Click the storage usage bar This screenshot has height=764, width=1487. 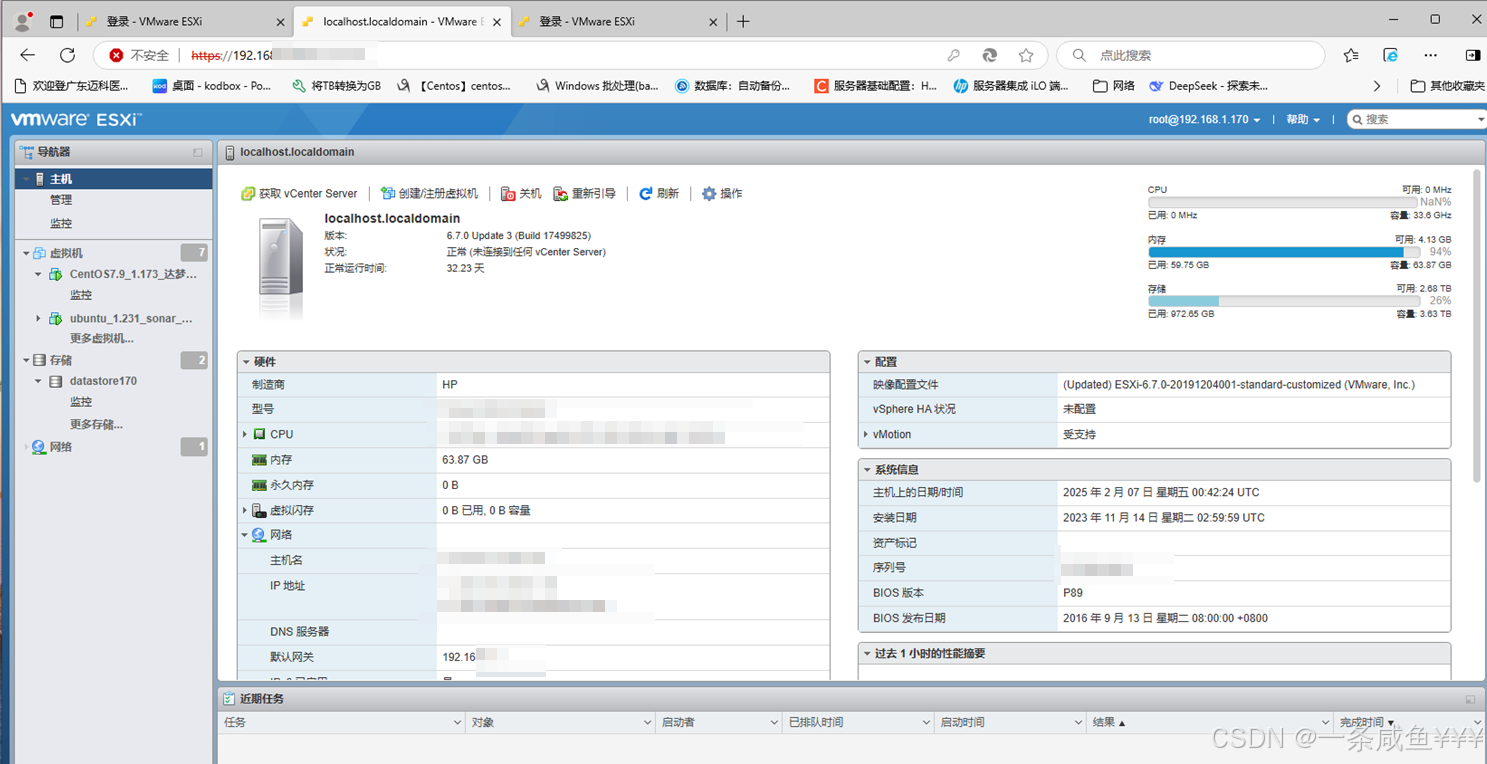tap(1284, 301)
